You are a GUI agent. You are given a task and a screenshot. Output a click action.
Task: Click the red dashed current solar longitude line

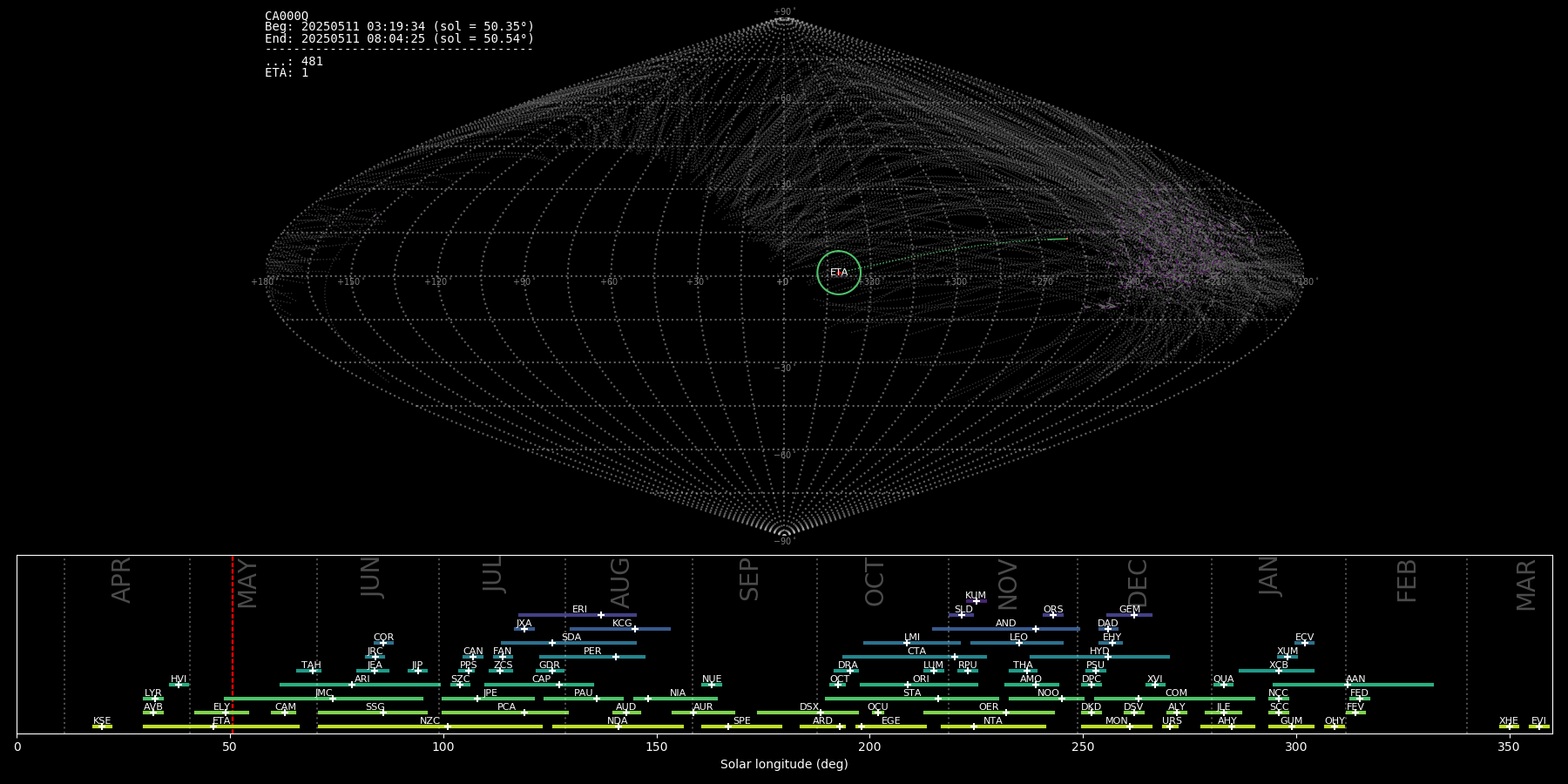(x=233, y=644)
